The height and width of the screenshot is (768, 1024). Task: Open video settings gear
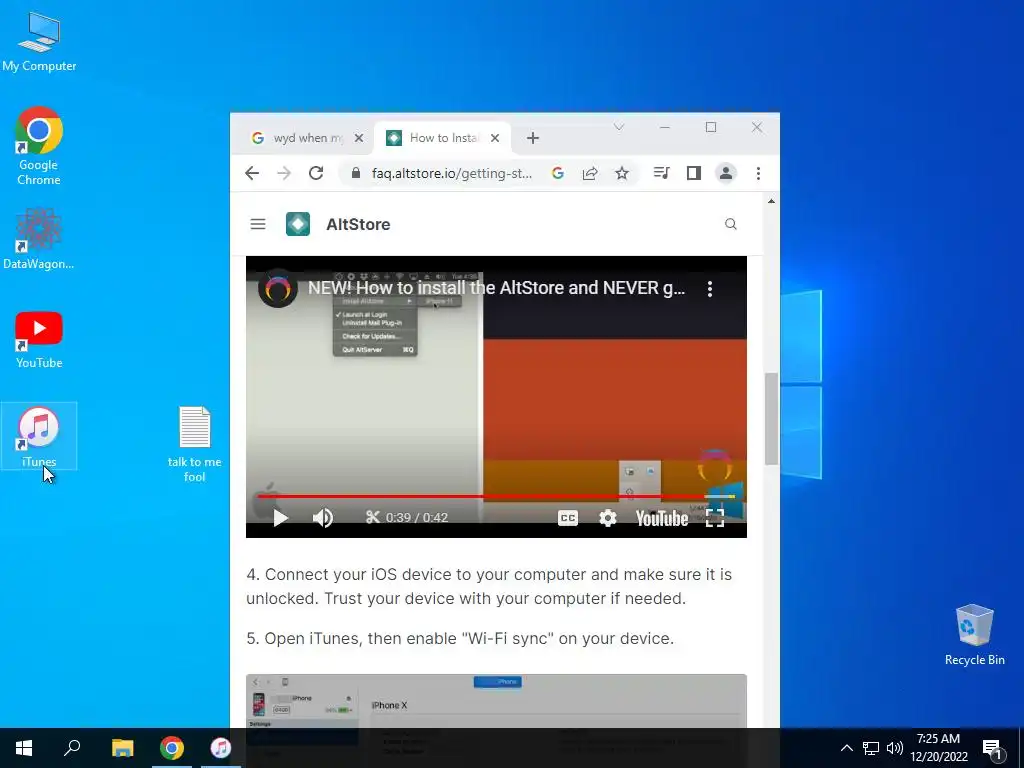coord(607,518)
